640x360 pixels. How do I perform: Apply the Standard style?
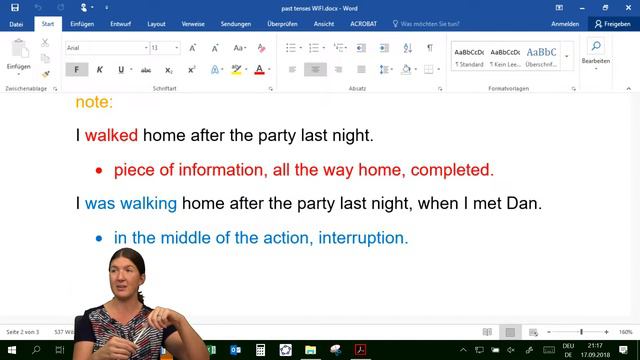click(x=469, y=57)
